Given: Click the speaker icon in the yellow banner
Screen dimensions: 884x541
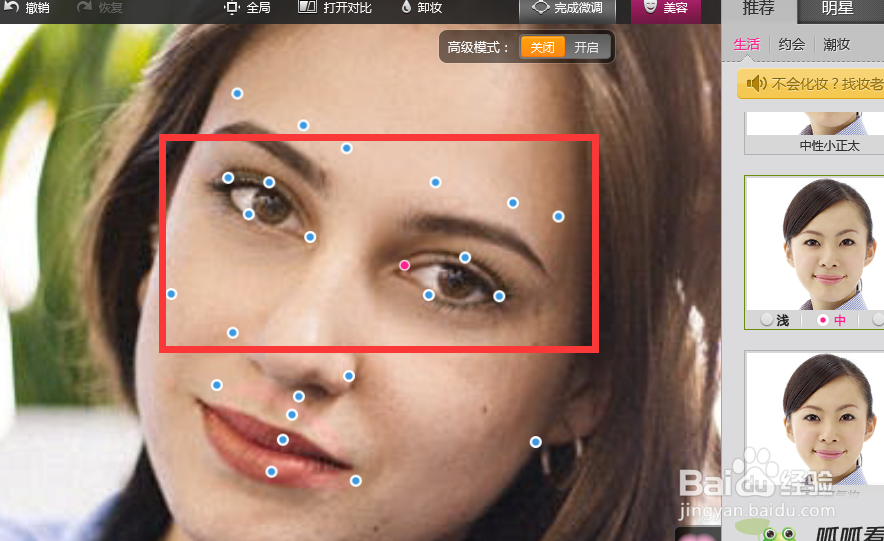Looking at the screenshot, I should (x=756, y=84).
